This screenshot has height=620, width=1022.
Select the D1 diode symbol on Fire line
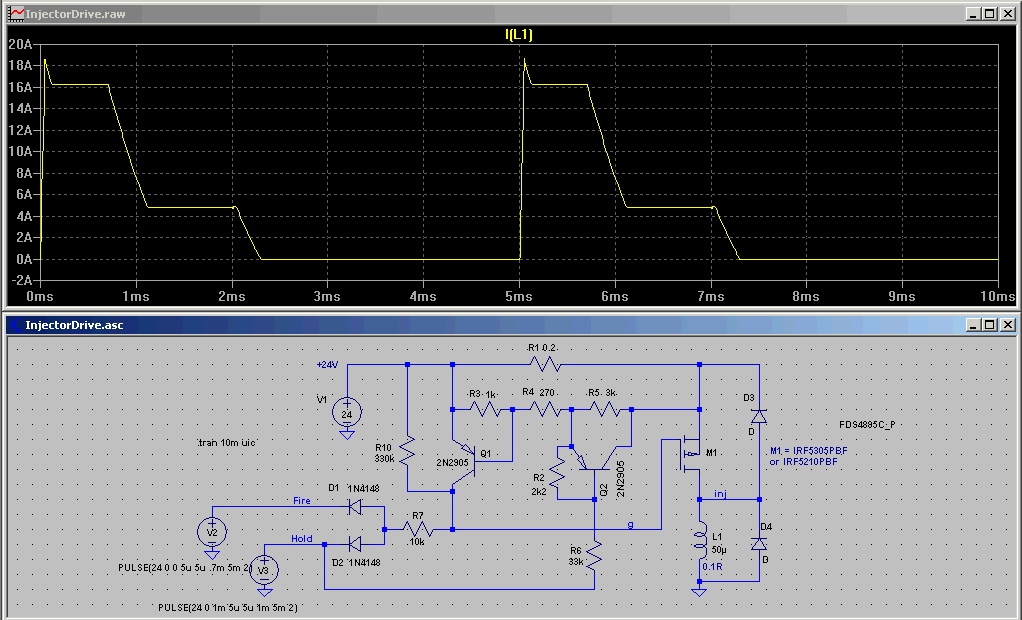355,507
